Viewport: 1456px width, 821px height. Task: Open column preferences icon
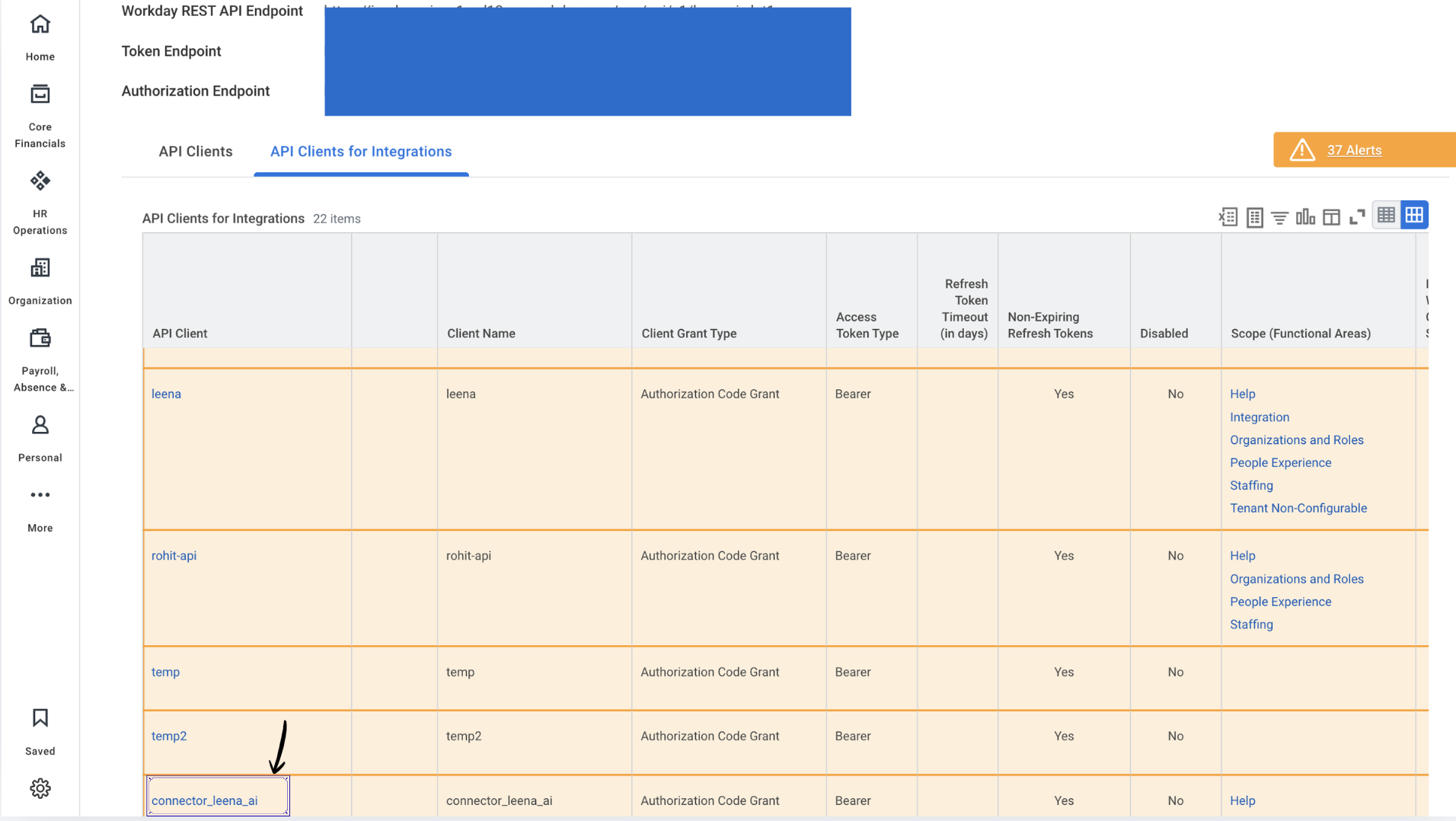[1331, 217]
